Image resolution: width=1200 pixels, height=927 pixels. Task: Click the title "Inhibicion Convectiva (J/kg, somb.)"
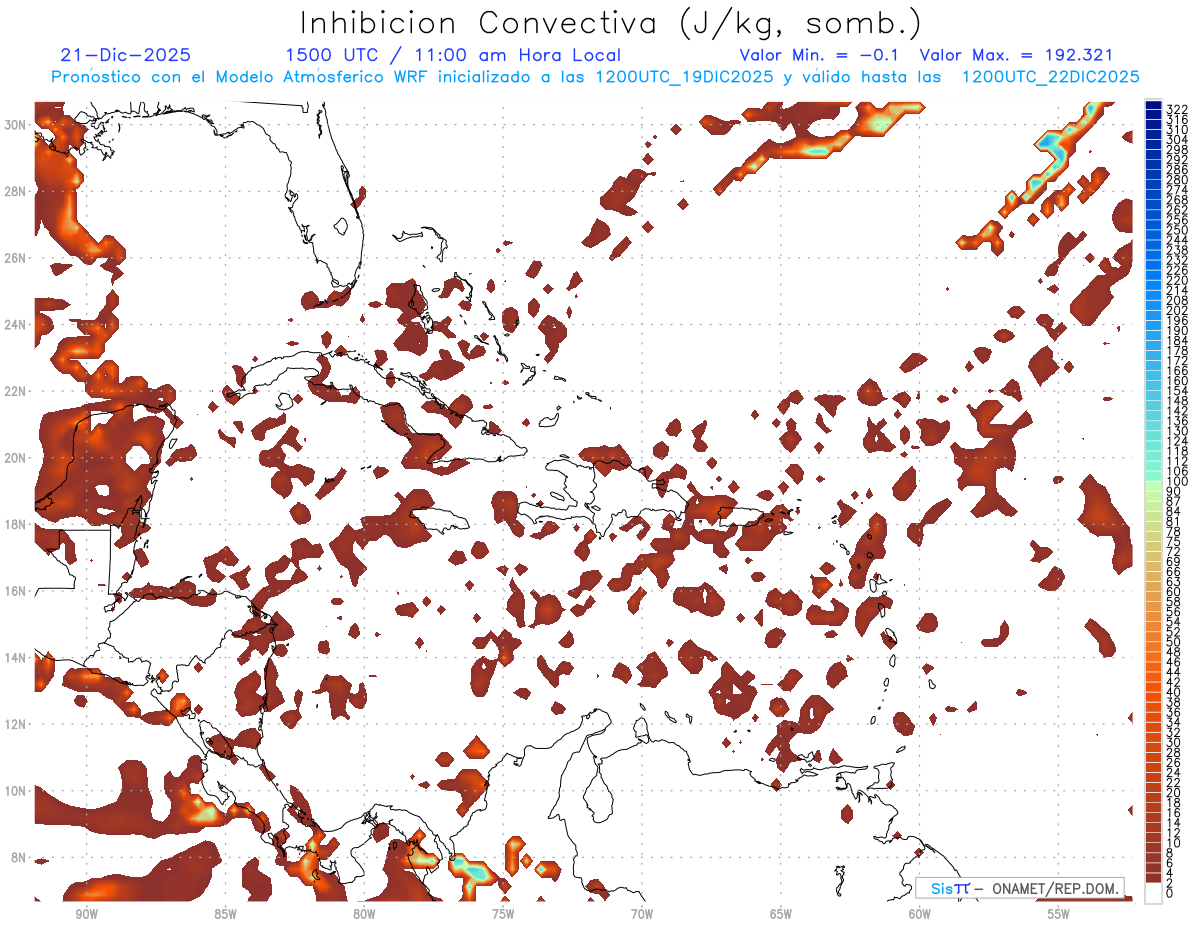610,24
